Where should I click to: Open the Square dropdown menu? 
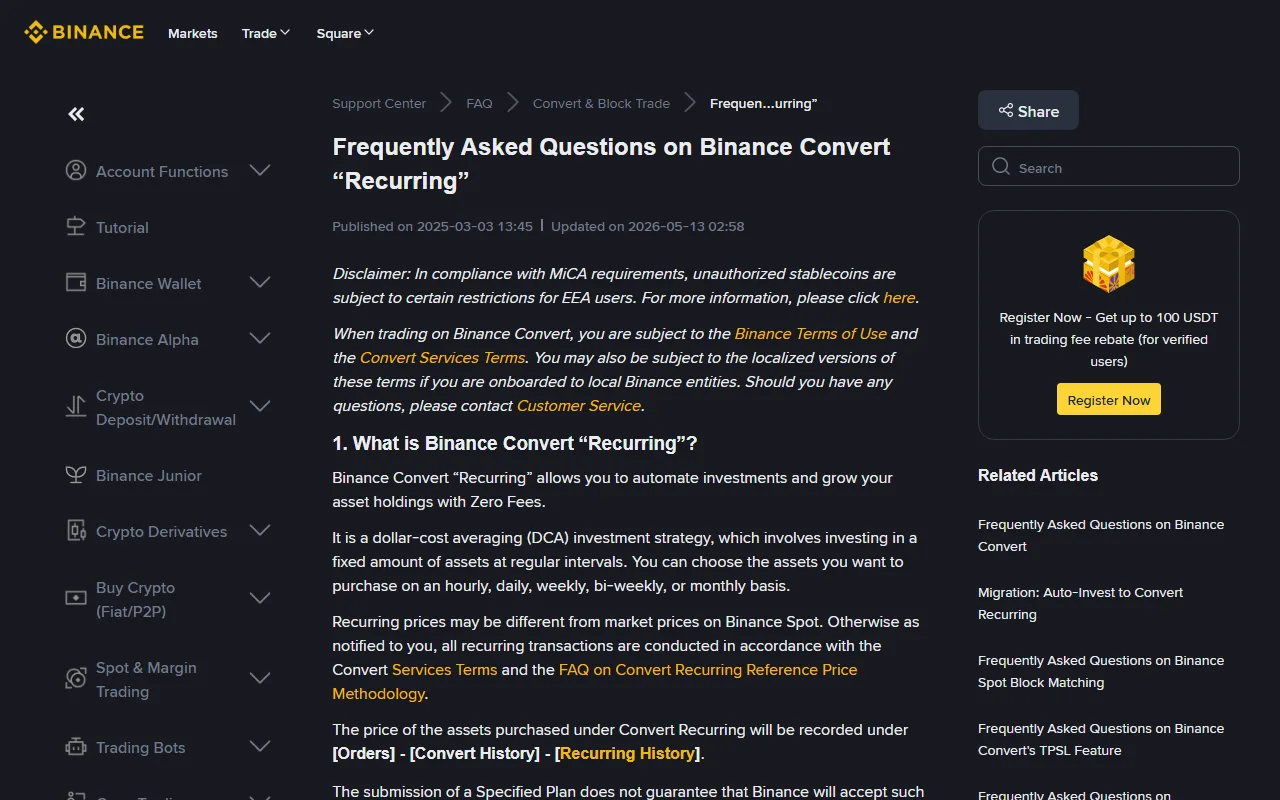coord(345,33)
